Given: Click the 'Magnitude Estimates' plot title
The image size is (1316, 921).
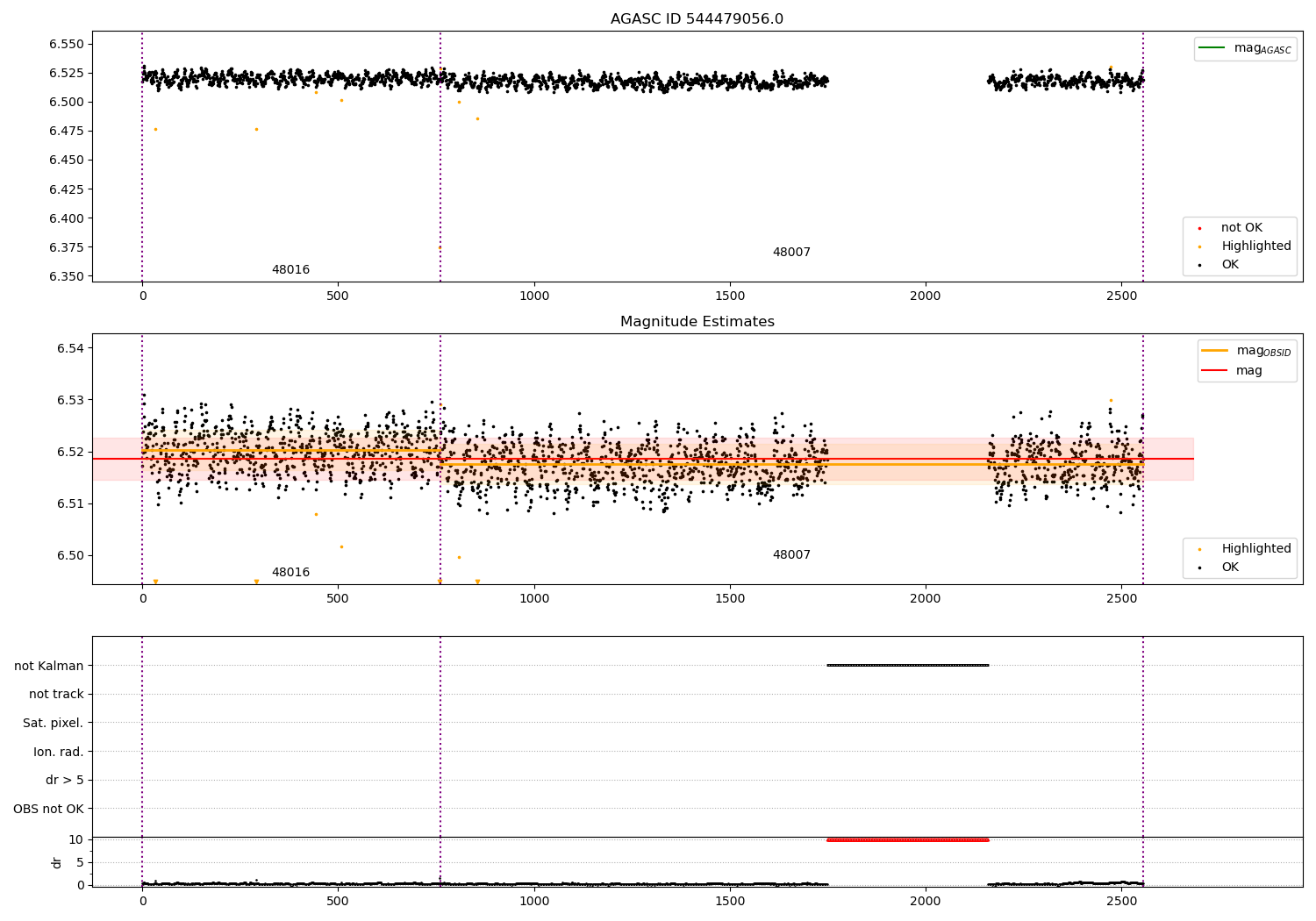Looking at the screenshot, I should click(697, 322).
